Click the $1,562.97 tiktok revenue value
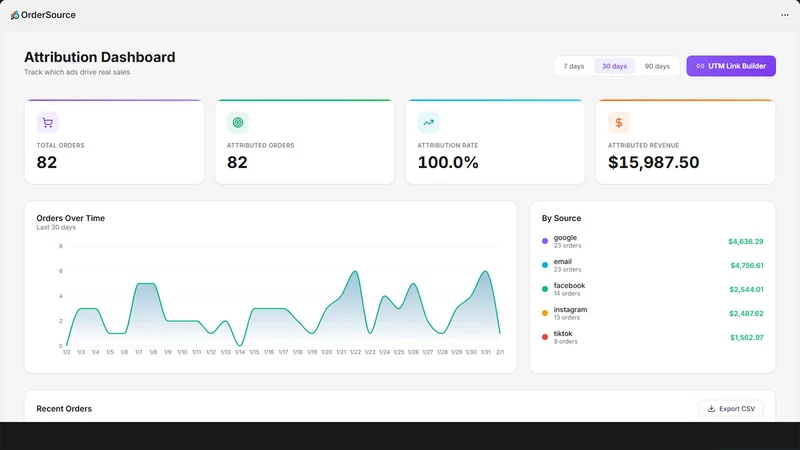The height and width of the screenshot is (450, 800). pyautogui.click(x=746, y=337)
